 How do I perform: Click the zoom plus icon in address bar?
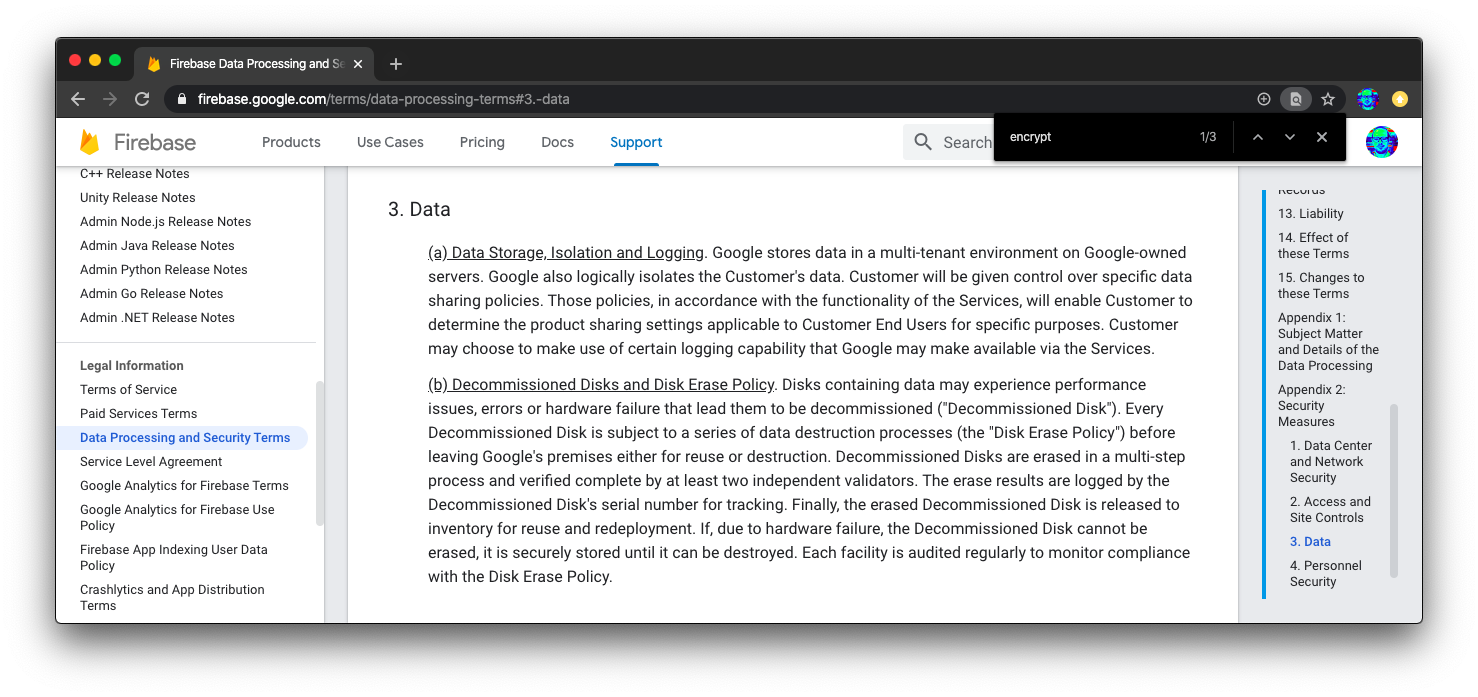point(1264,99)
